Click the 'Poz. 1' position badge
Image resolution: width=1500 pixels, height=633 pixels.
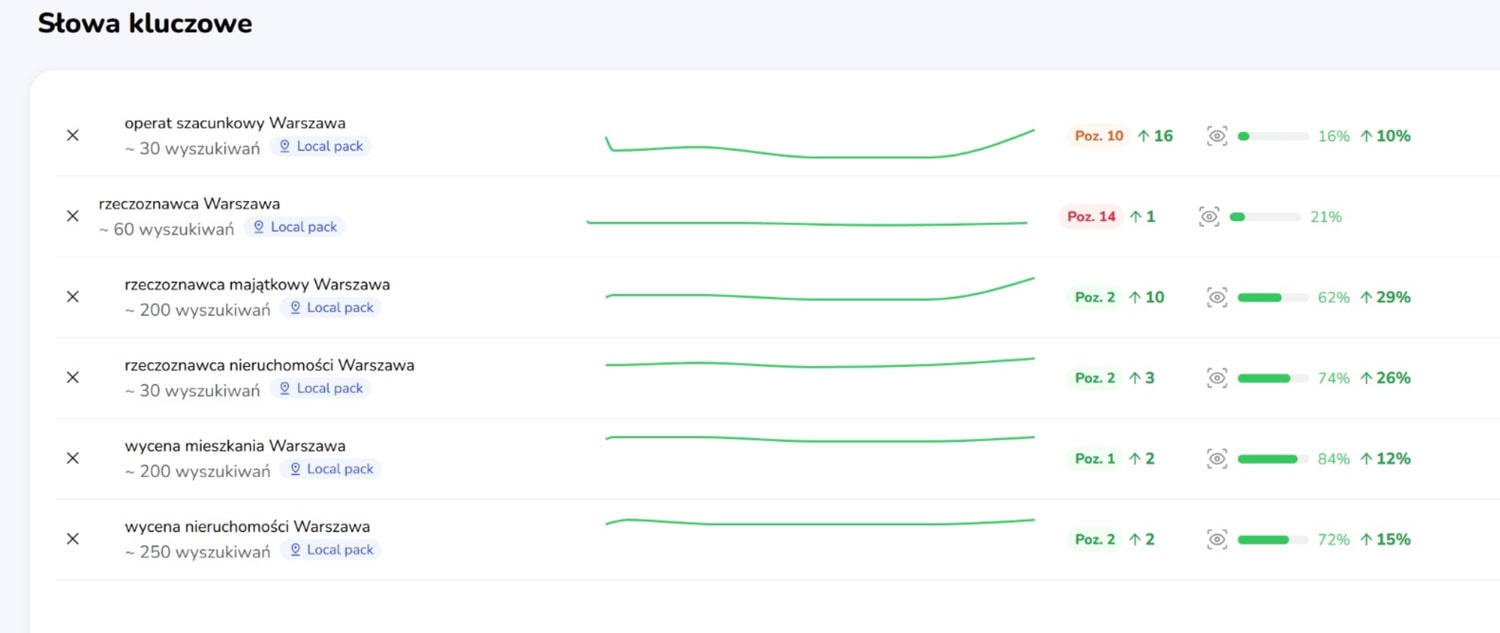coord(1095,459)
